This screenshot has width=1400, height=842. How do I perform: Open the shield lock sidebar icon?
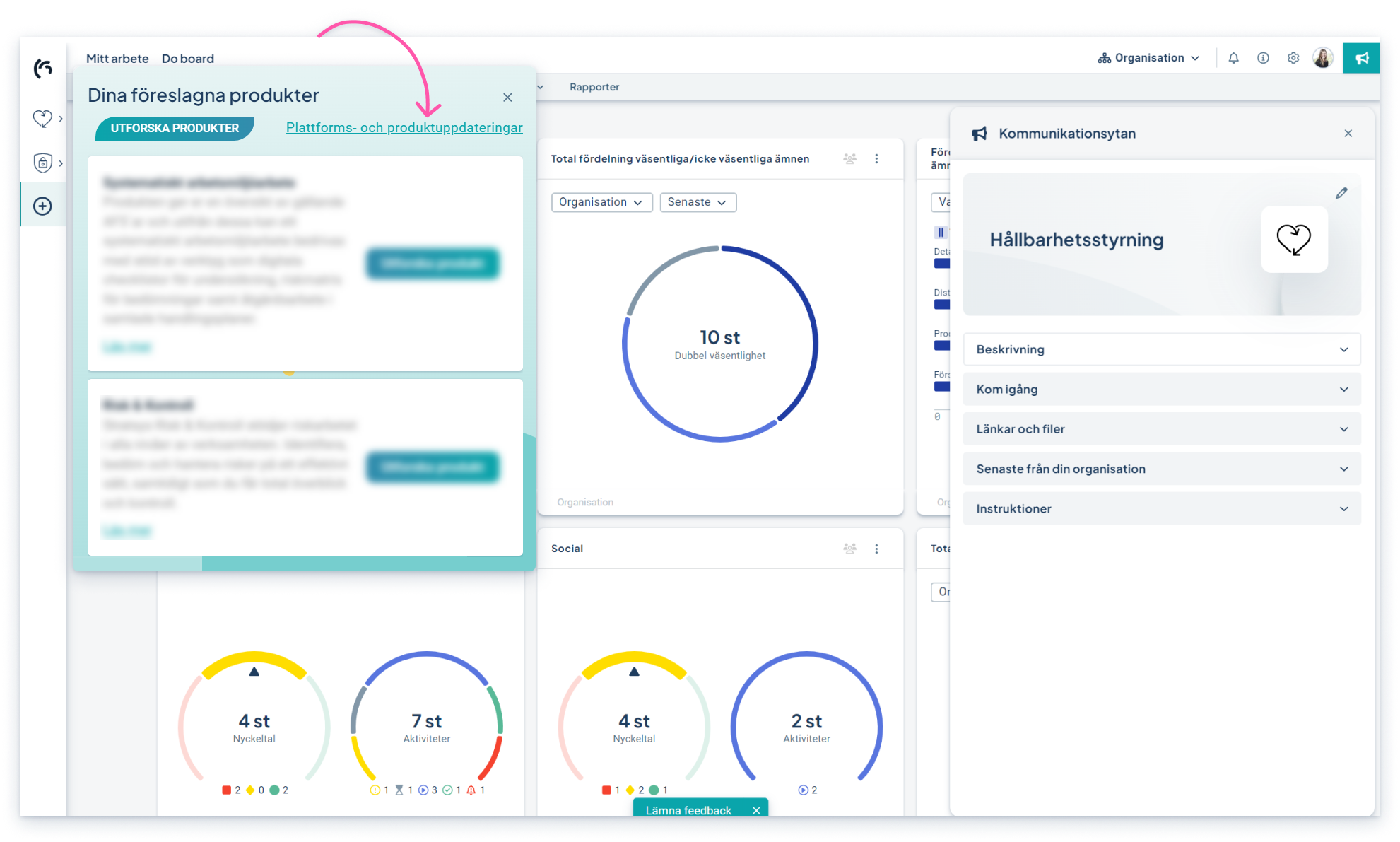(x=42, y=163)
